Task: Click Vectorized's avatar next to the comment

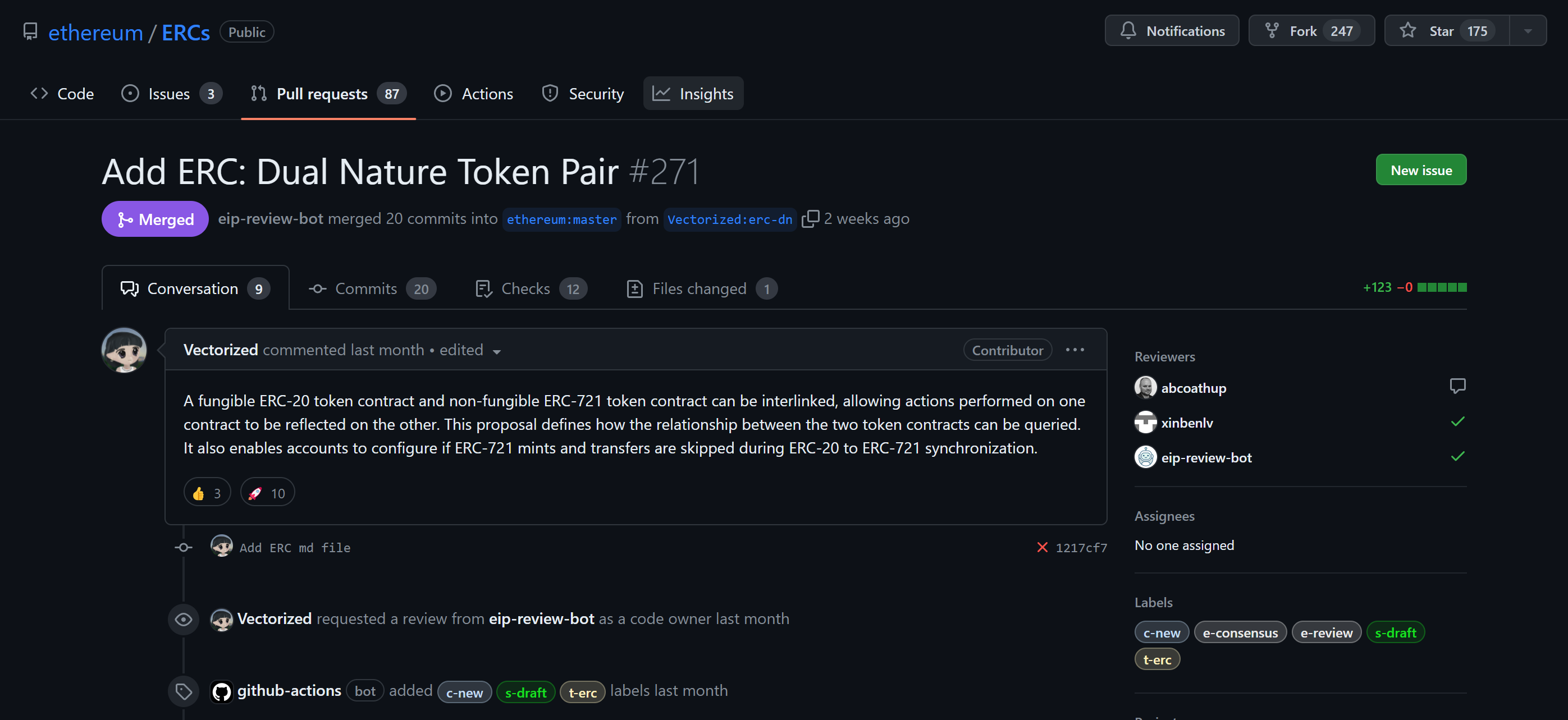Action: [x=124, y=351]
